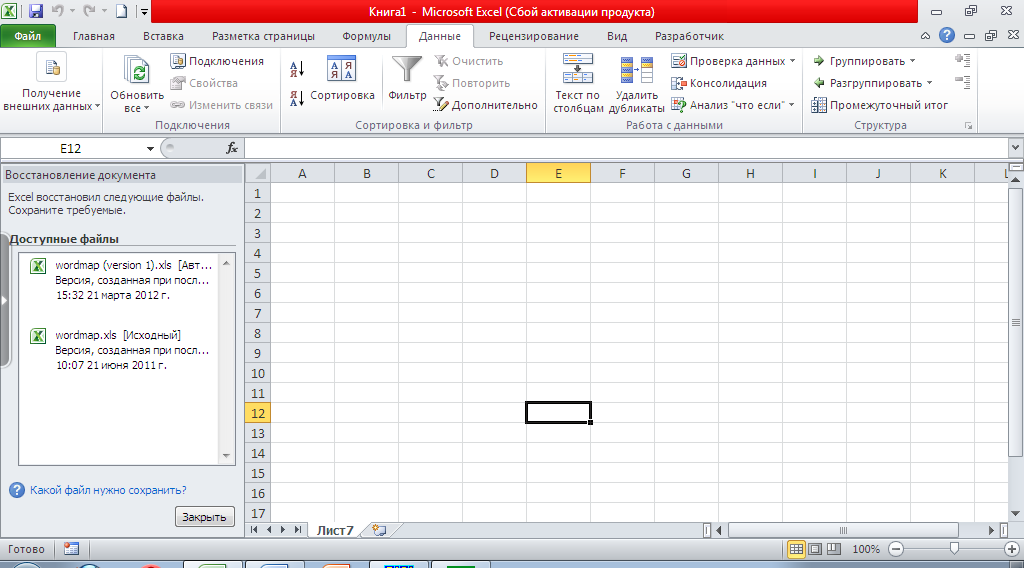Image resolution: width=1024 pixels, height=568 pixels.
Task: Open Текст по столбцам wizard
Action: 578,84
